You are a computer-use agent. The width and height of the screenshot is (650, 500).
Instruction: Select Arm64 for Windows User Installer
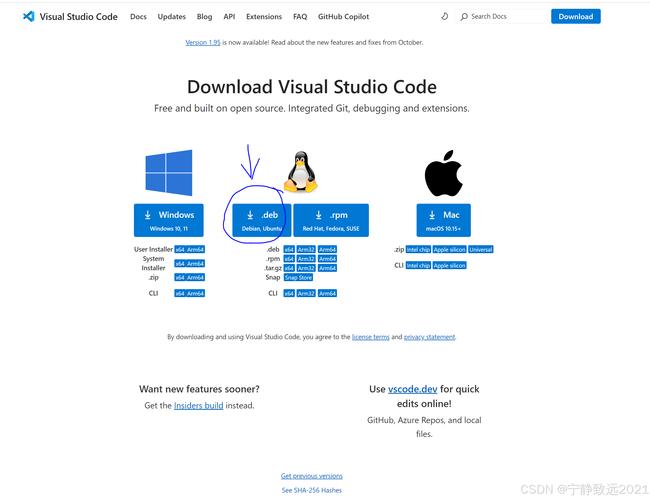pyautogui.click(x=195, y=249)
